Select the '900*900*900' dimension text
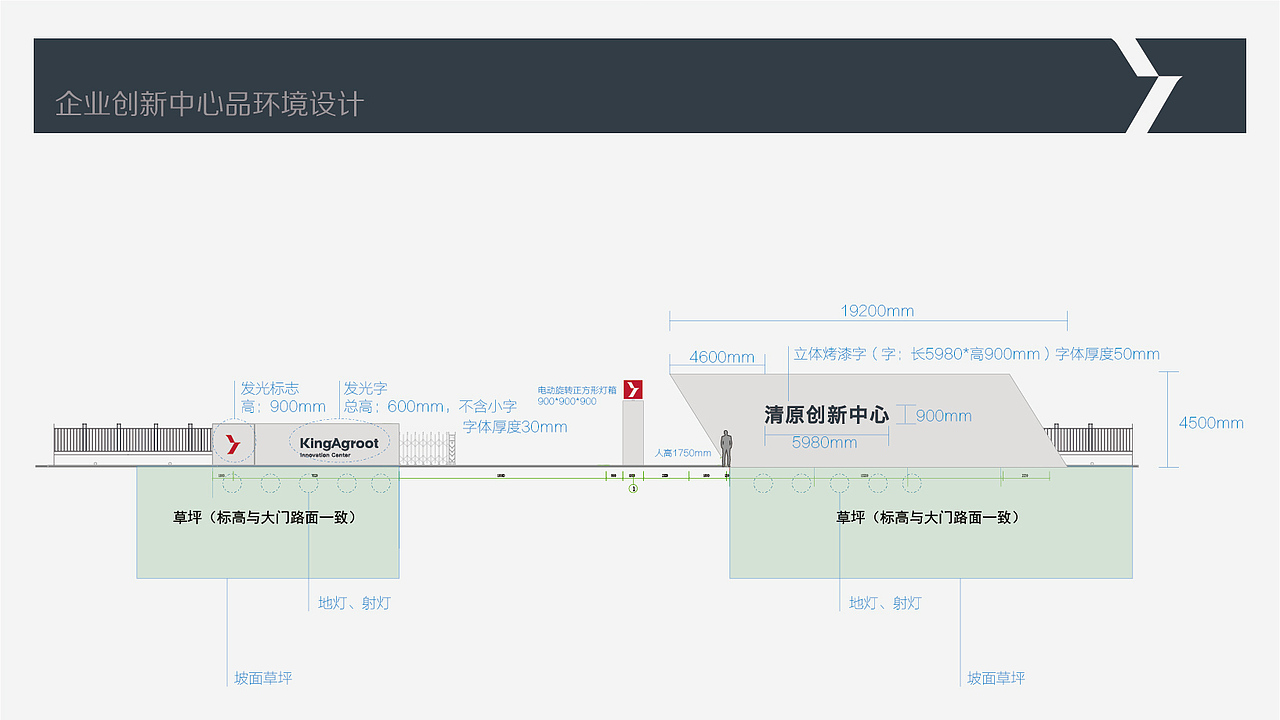 click(567, 401)
